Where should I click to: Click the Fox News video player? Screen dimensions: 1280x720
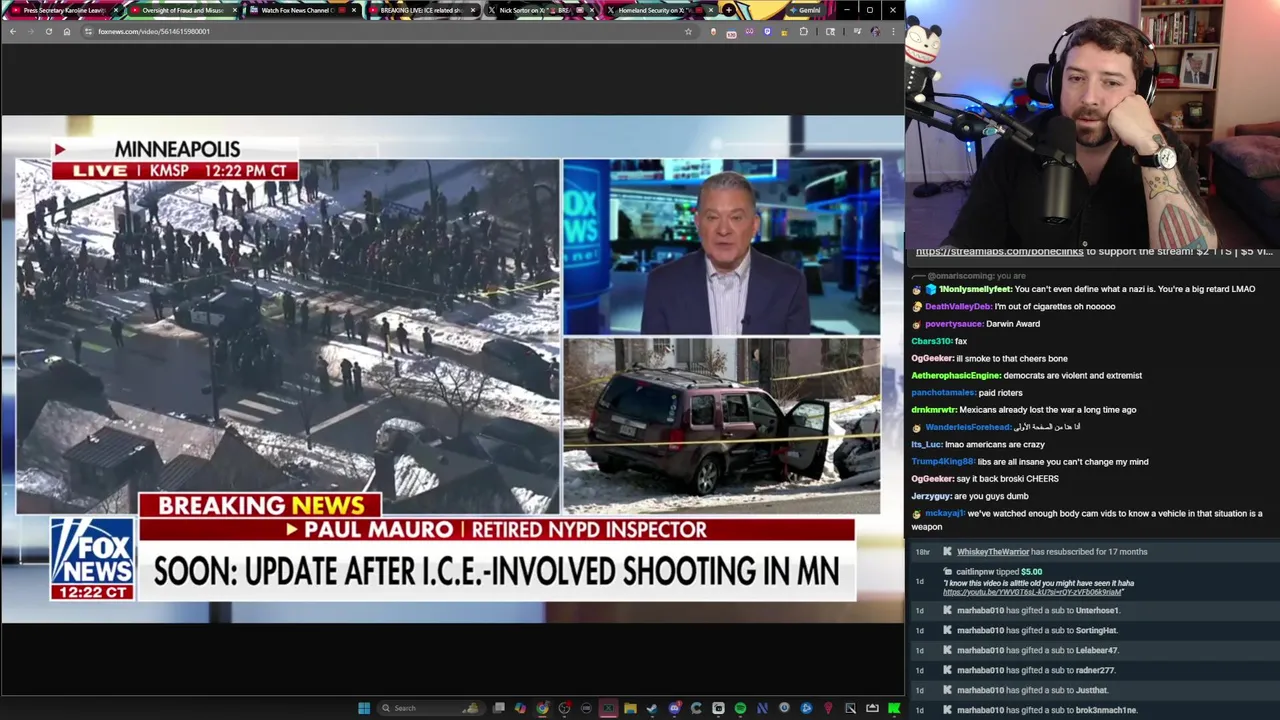click(x=452, y=368)
